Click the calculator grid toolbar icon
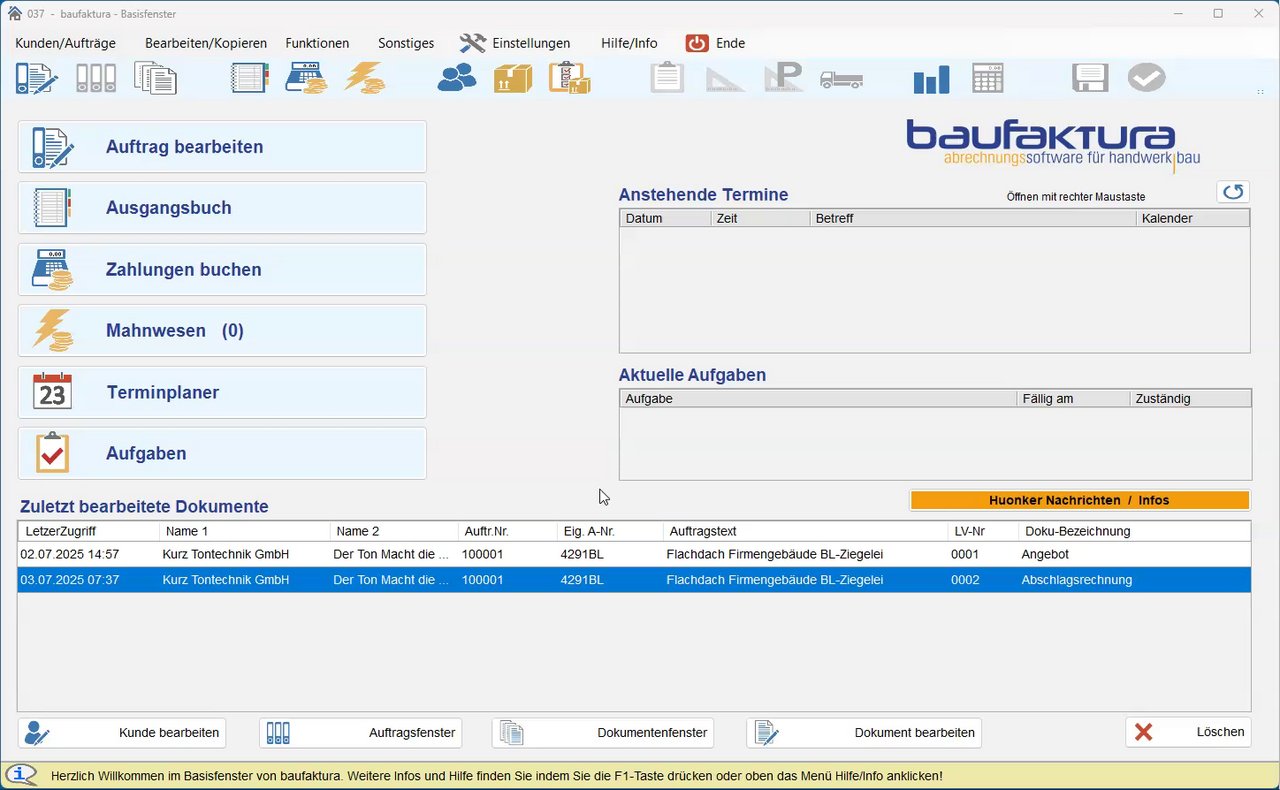Image resolution: width=1280 pixels, height=790 pixels. [988, 79]
